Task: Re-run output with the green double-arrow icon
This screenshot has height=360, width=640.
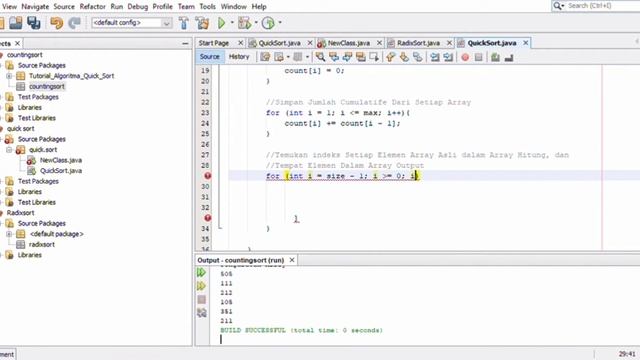Action: coord(201,272)
